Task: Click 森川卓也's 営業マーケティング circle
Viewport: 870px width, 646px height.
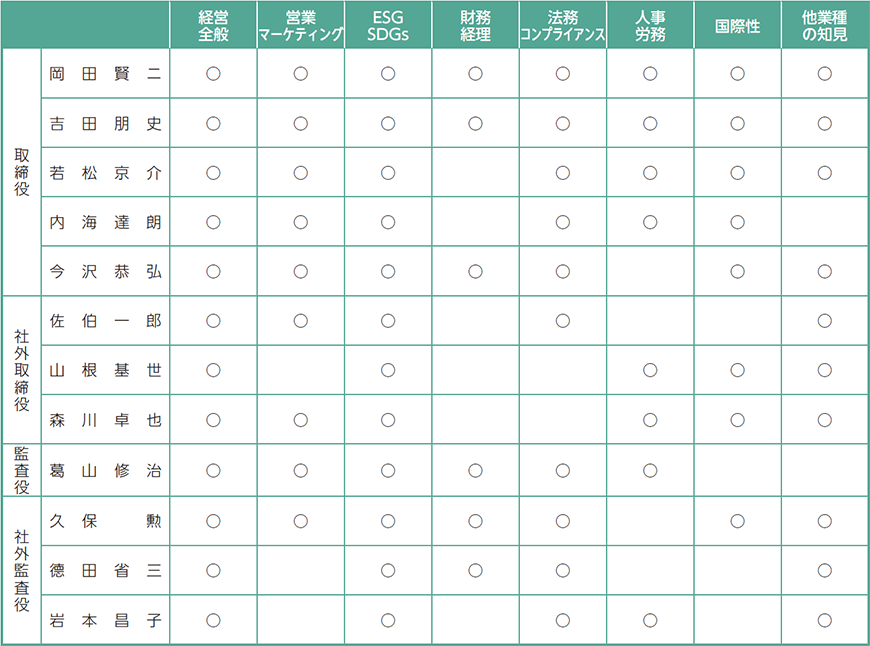Action: point(301,420)
